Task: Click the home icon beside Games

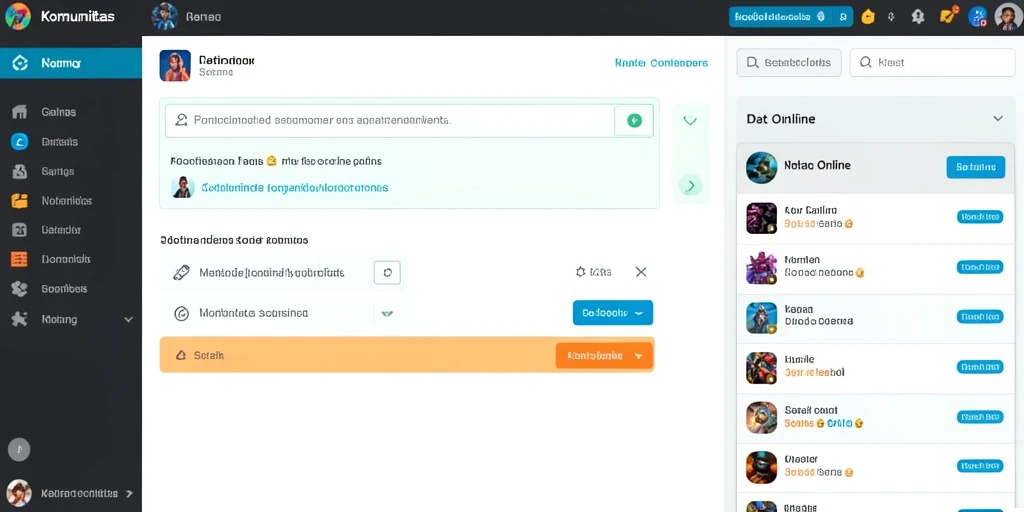Action: 20,112
